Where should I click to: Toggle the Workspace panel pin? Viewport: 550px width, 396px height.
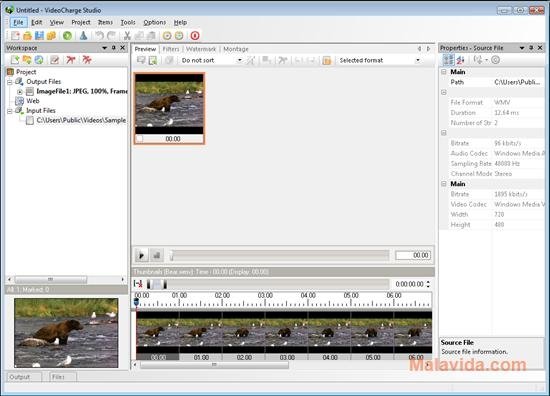tap(114, 48)
